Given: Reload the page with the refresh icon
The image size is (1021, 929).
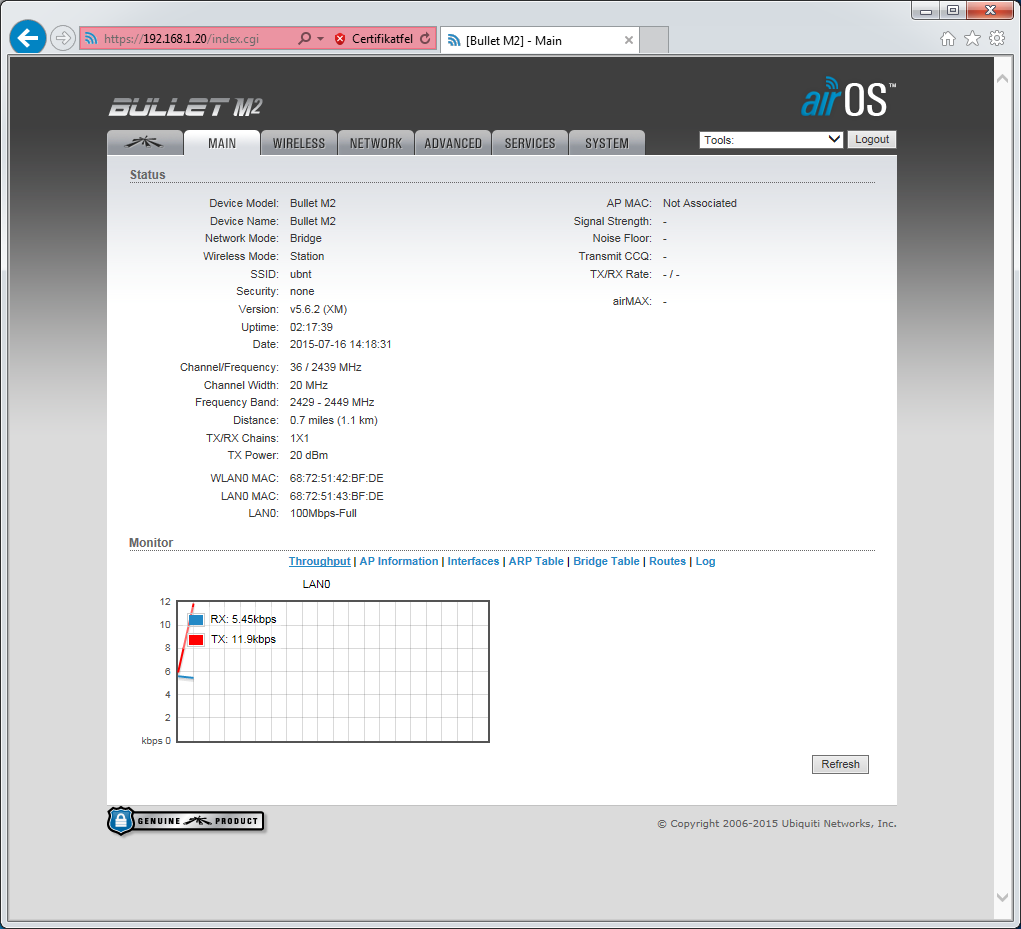Looking at the screenshot, I should pos(425,38).
